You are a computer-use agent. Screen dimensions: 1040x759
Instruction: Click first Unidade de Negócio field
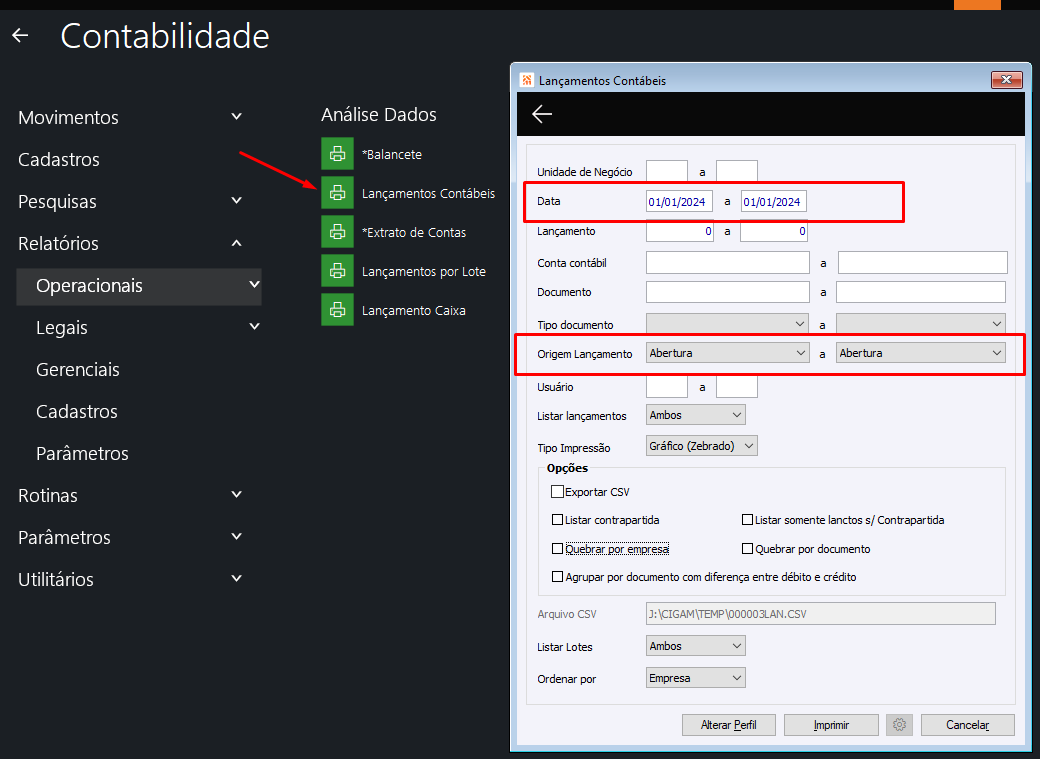click(667, 171)
